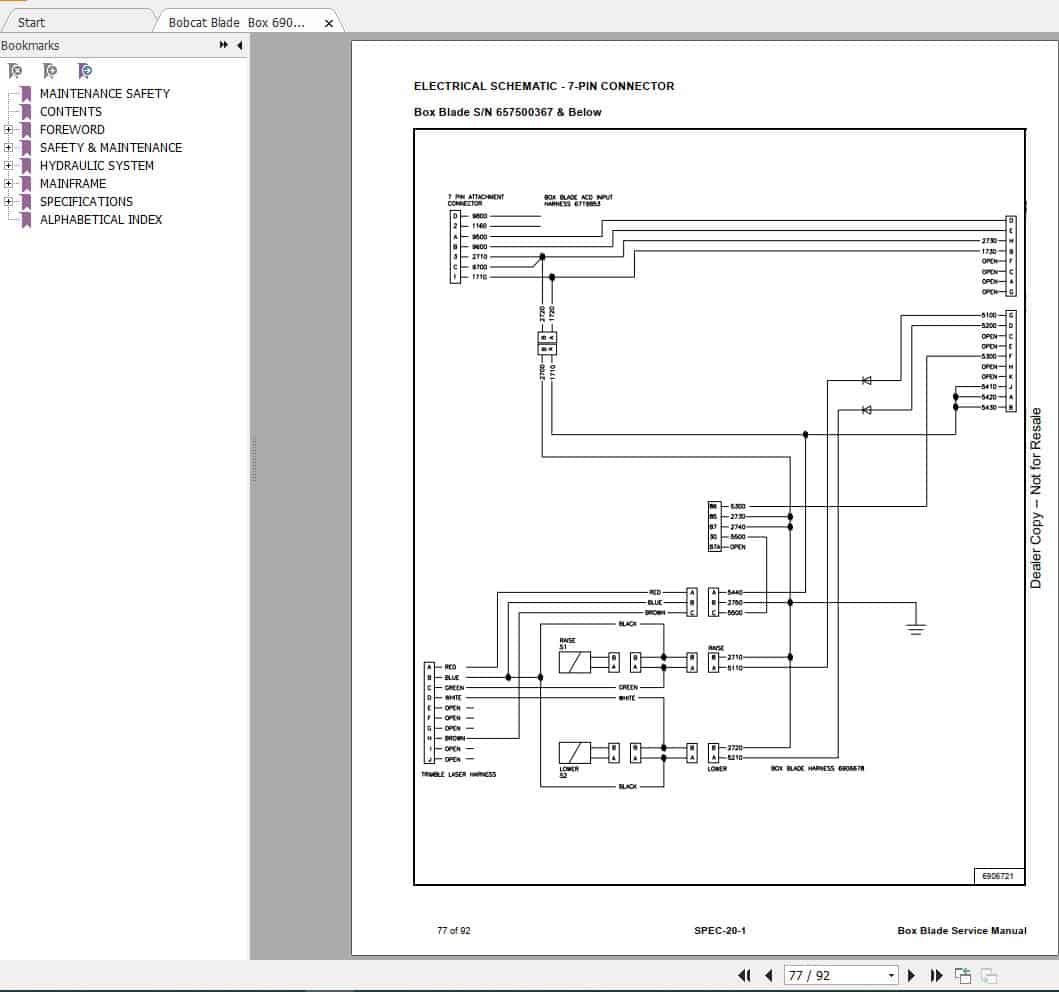Click the blue-arrow bookmark icon
The height and width of the screenshot is (992, 1059).
point(85,70)
